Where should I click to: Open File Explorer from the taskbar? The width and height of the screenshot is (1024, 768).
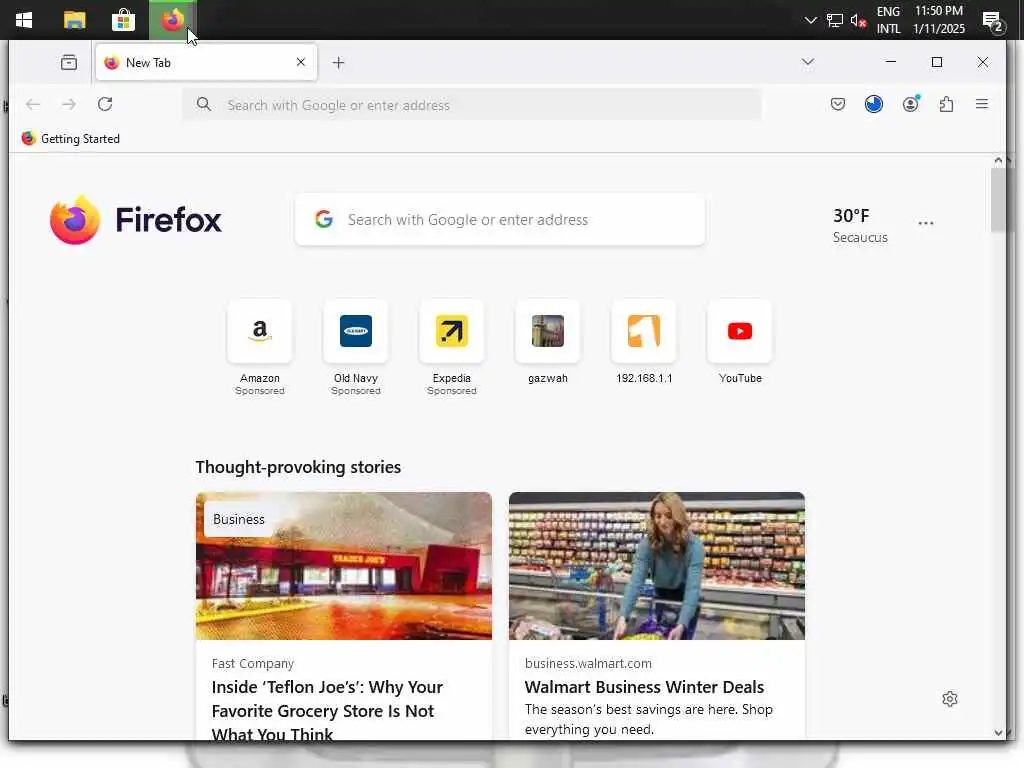click(x=74, y=20)
